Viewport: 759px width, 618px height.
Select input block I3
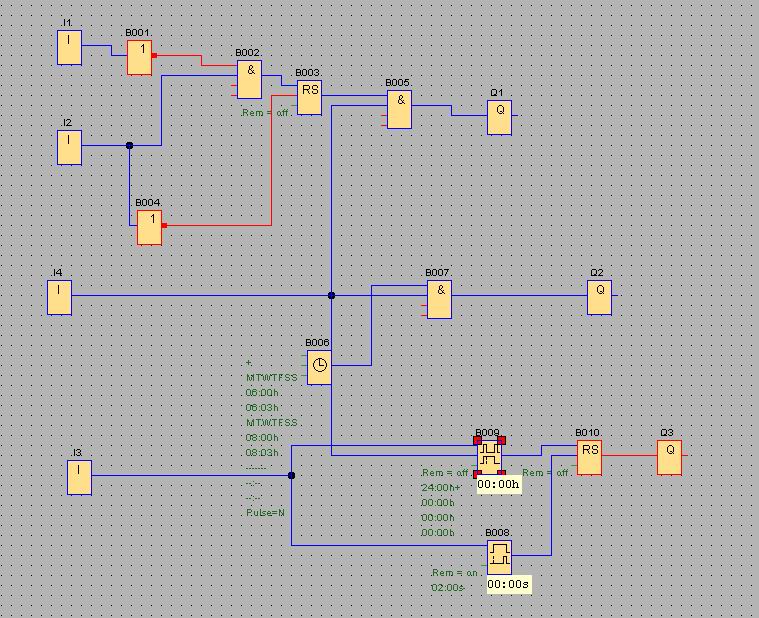[79, 478]
